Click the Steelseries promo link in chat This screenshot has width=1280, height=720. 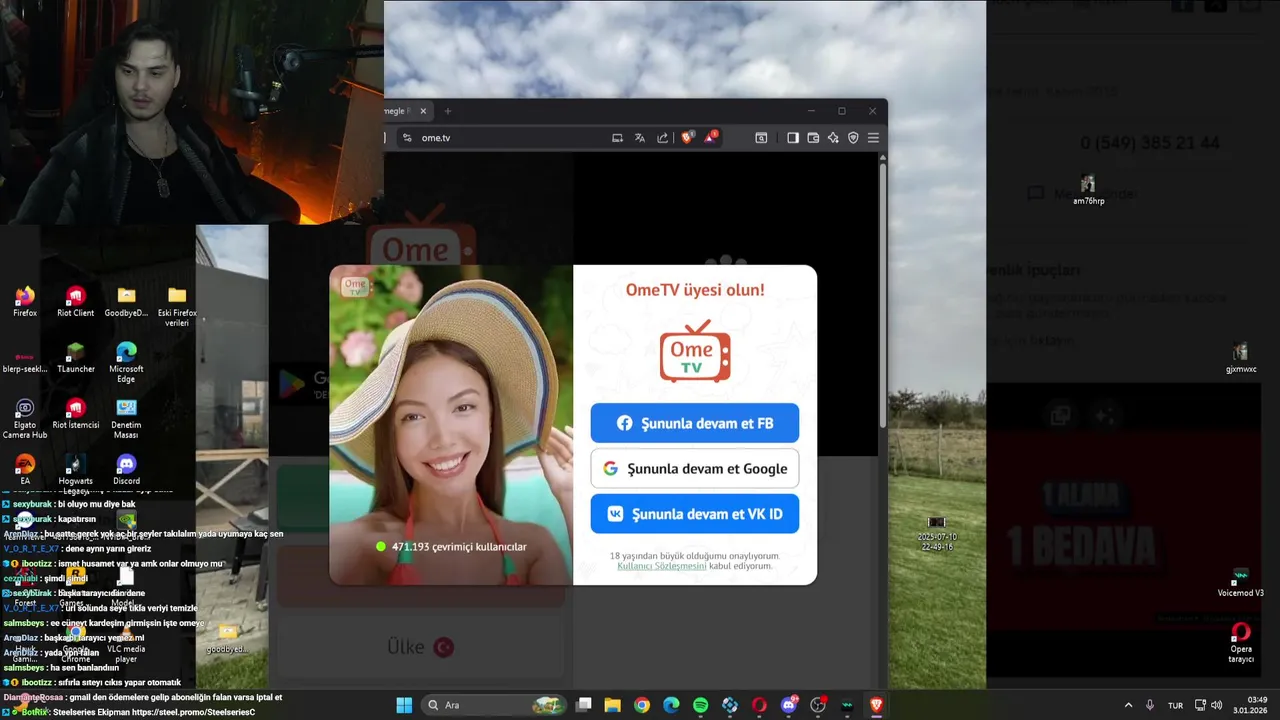click(194, 712)
